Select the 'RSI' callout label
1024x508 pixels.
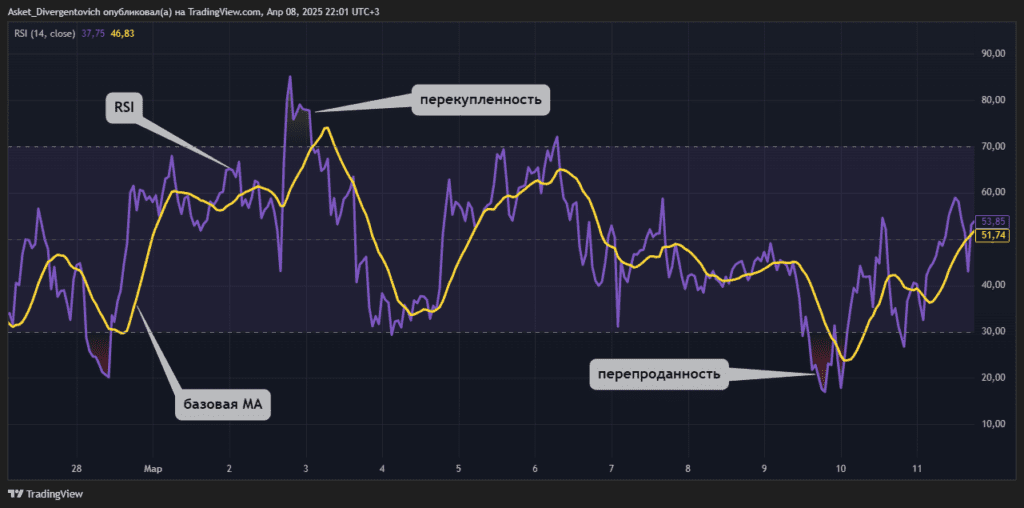[124, 108]
